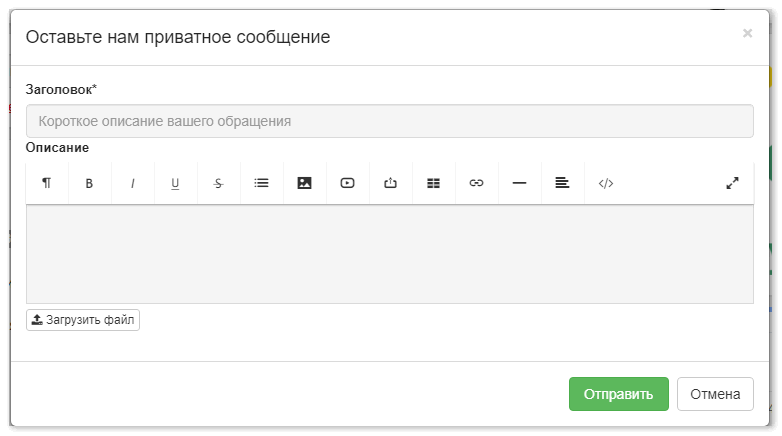Open the text alignment options
Viewport: 782px width, 436px height.
coord(562,183)
